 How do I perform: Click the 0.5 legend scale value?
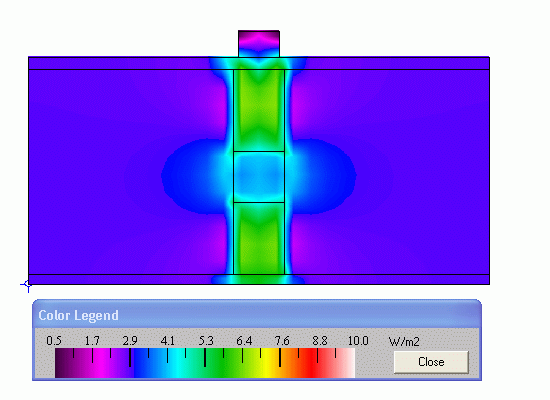click(x=54, y=341)
